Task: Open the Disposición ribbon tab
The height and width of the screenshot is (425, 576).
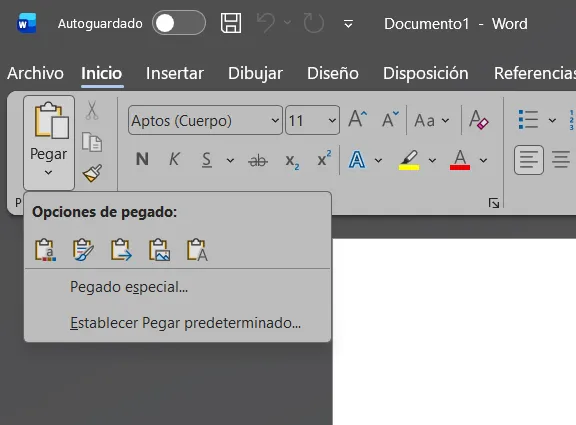Action: coord(426,73)
